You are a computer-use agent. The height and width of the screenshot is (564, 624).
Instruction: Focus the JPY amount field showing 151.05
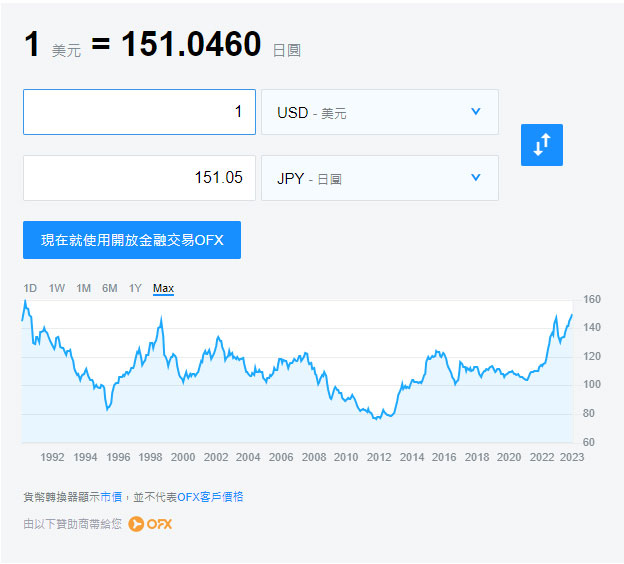click(139, 178)
